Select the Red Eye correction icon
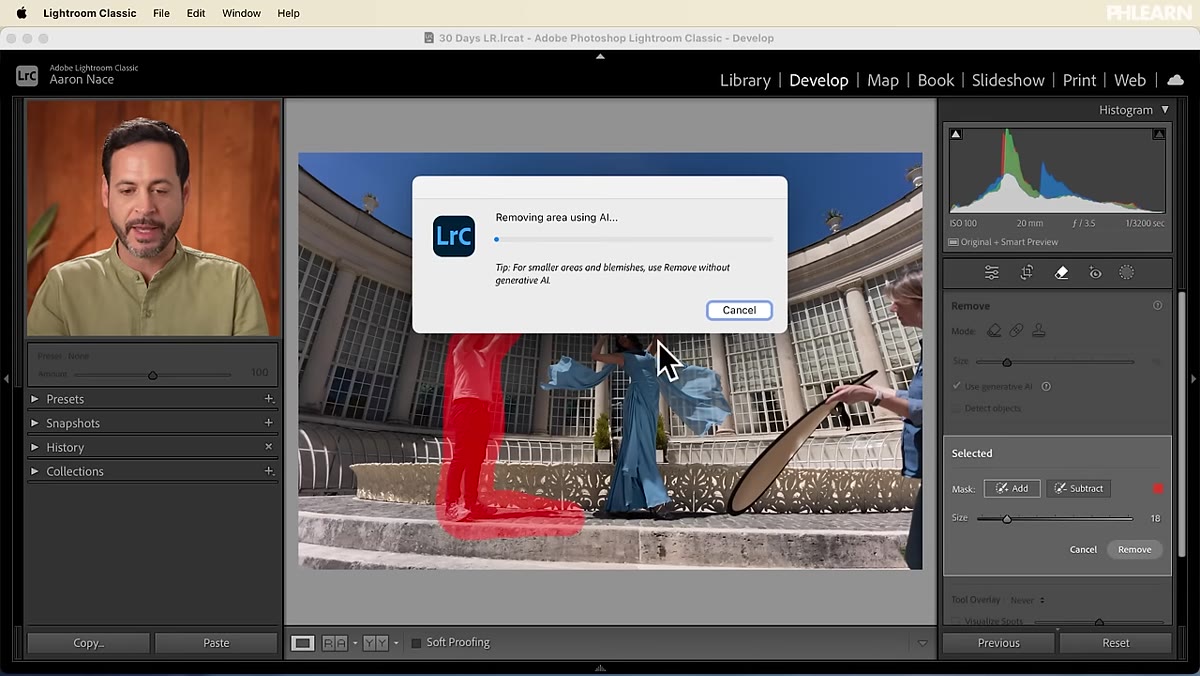 pos(1095,272)
